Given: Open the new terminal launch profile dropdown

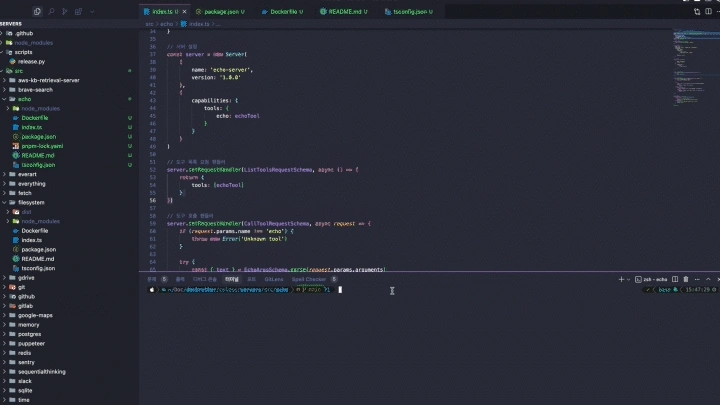Looking at the screenshot, I should tap(628, 279).
